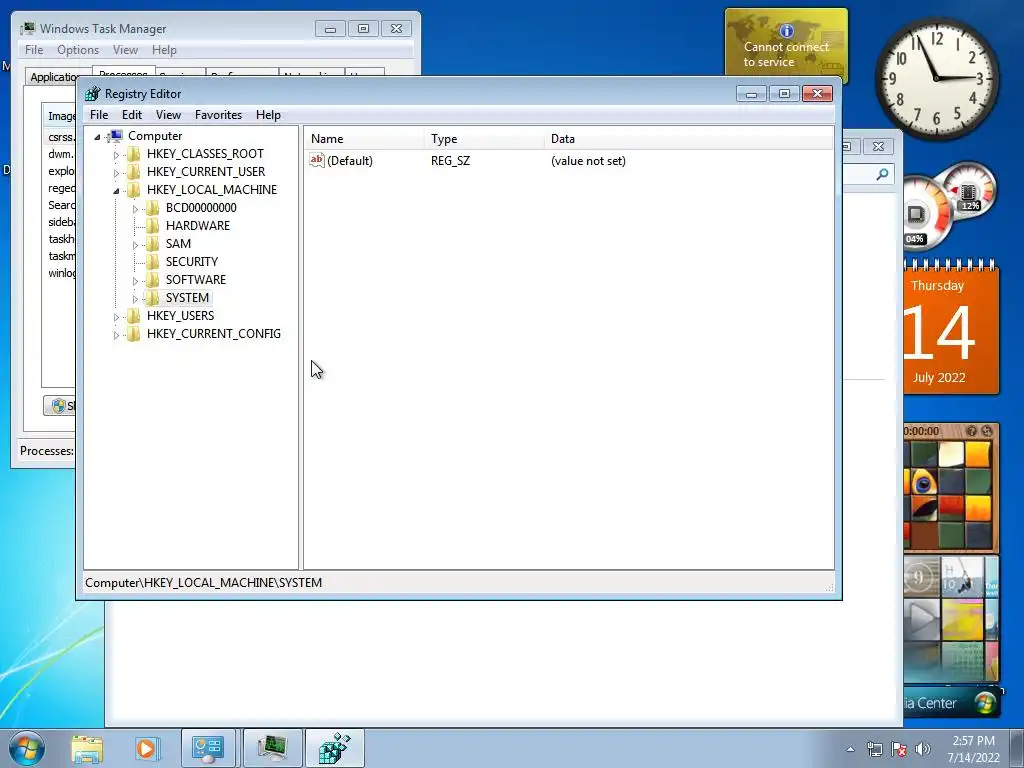Expand the HKEY_CLASSES_ROOT node arrow
The height and width of the screenshot is (768, 1024).
click(x=116, y=155)
